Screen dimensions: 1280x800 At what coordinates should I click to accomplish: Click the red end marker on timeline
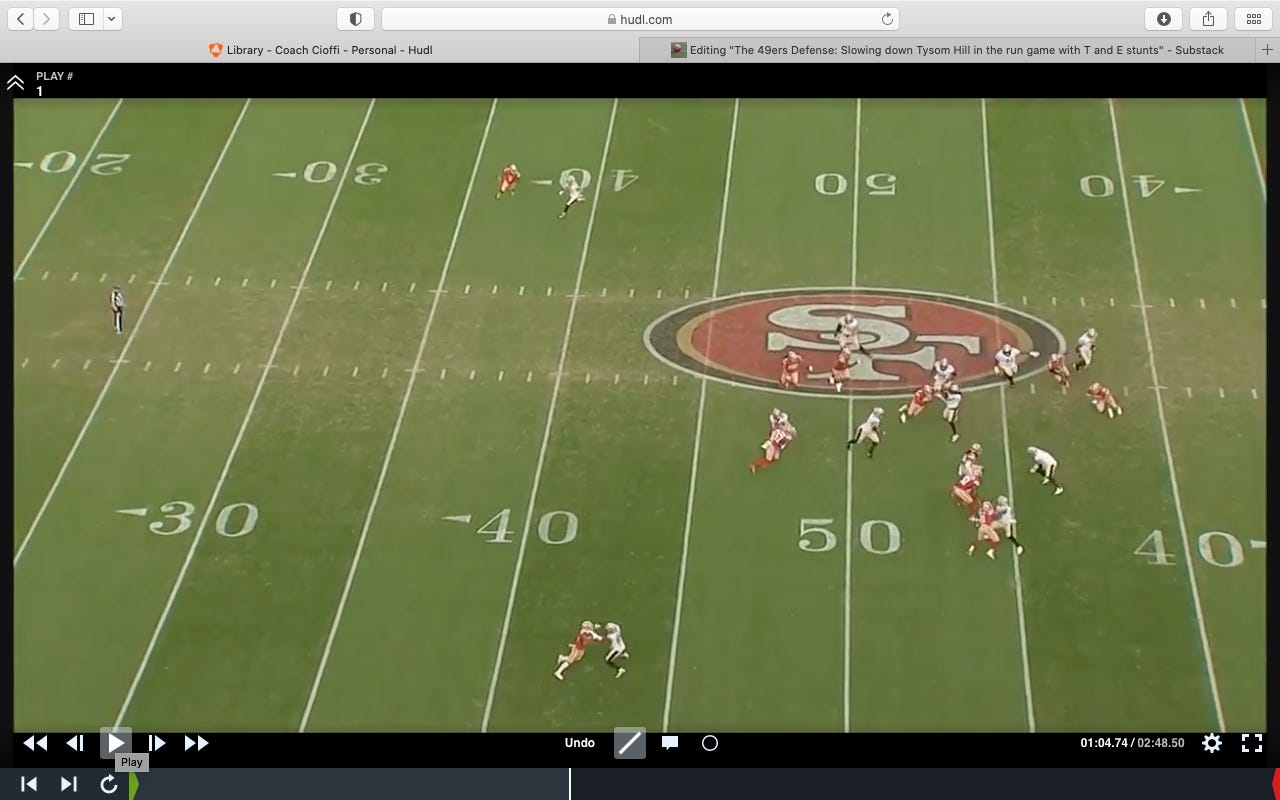[1276, 784]
